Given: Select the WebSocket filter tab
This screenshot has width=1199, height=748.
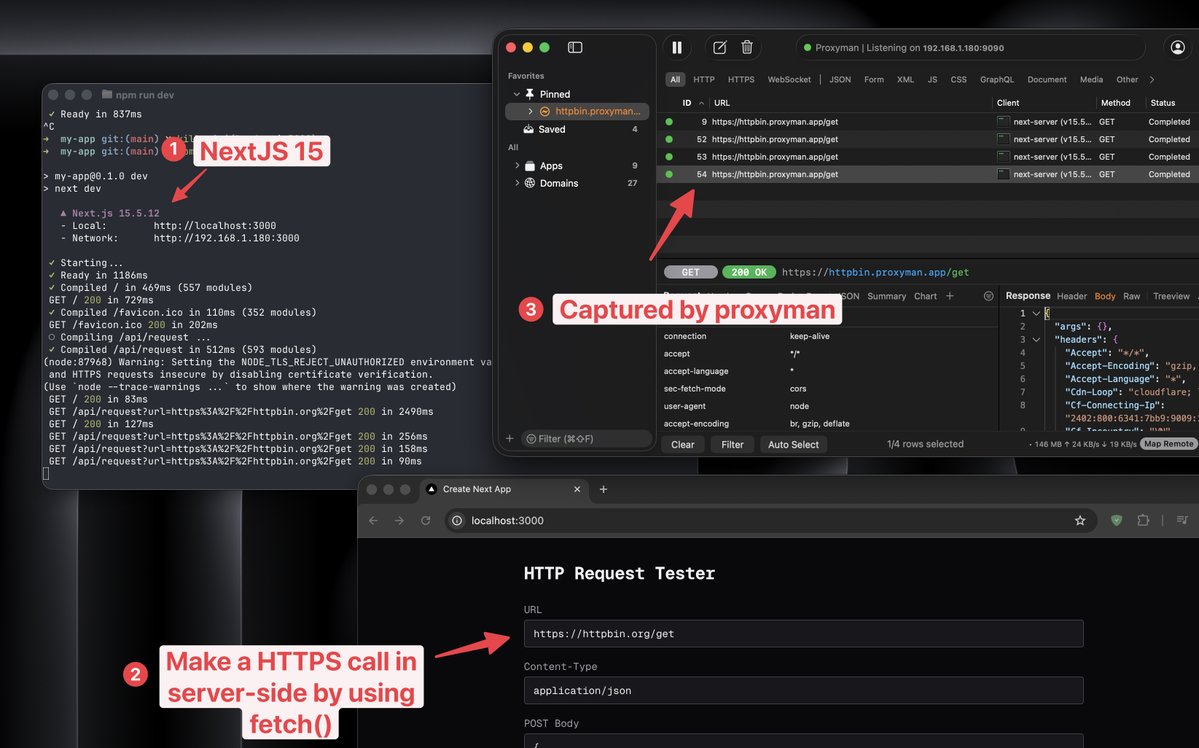Looking at the screenshot, I should coord(789,80).
